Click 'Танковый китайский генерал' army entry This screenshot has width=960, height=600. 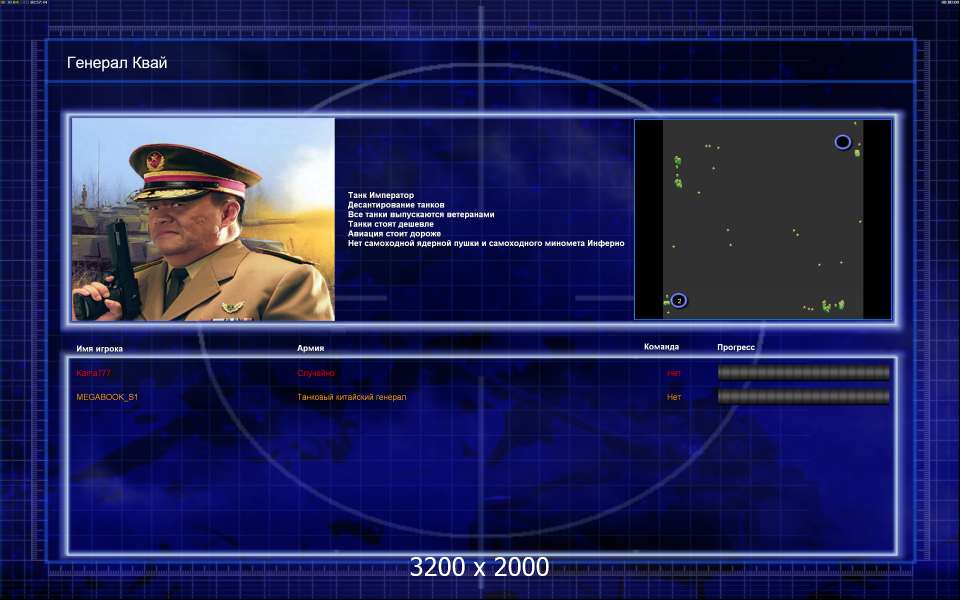click(x=351, y=397)
